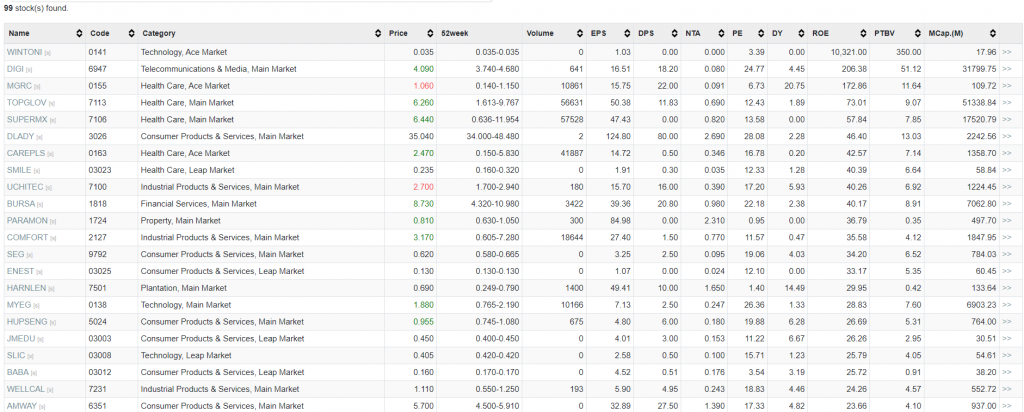The image size is (1024, 412).
Task: Open the SUPERMX stock link
Action: (x=27, y=119)
